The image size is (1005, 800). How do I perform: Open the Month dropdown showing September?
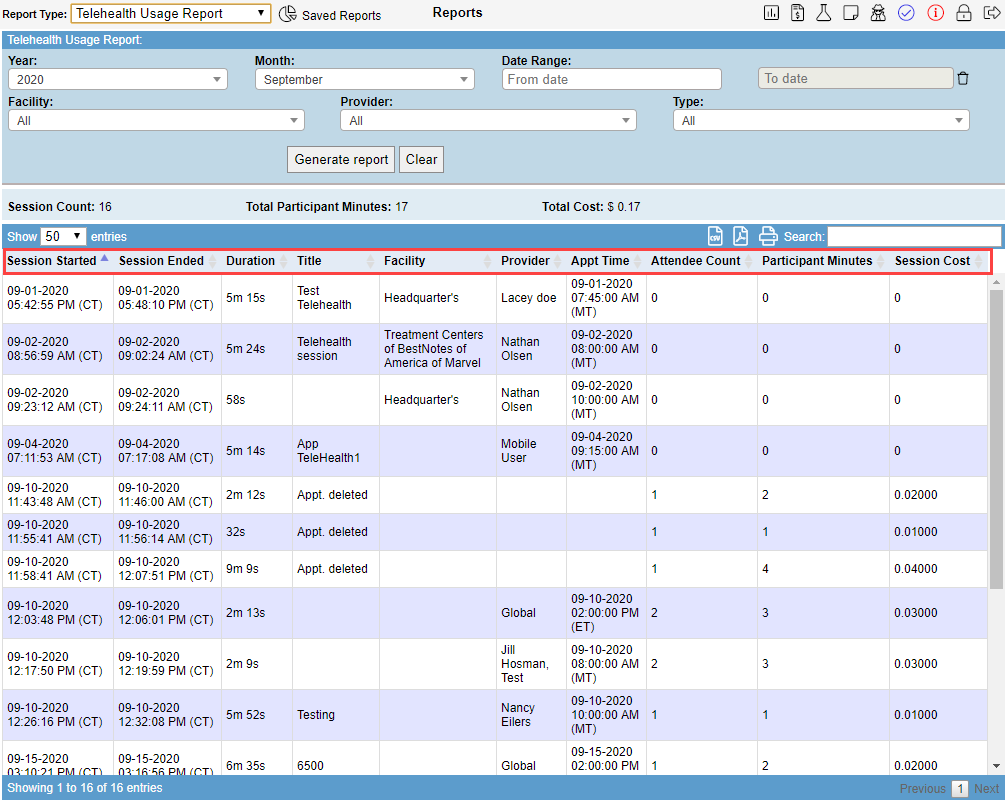click(x=365, y=79)
